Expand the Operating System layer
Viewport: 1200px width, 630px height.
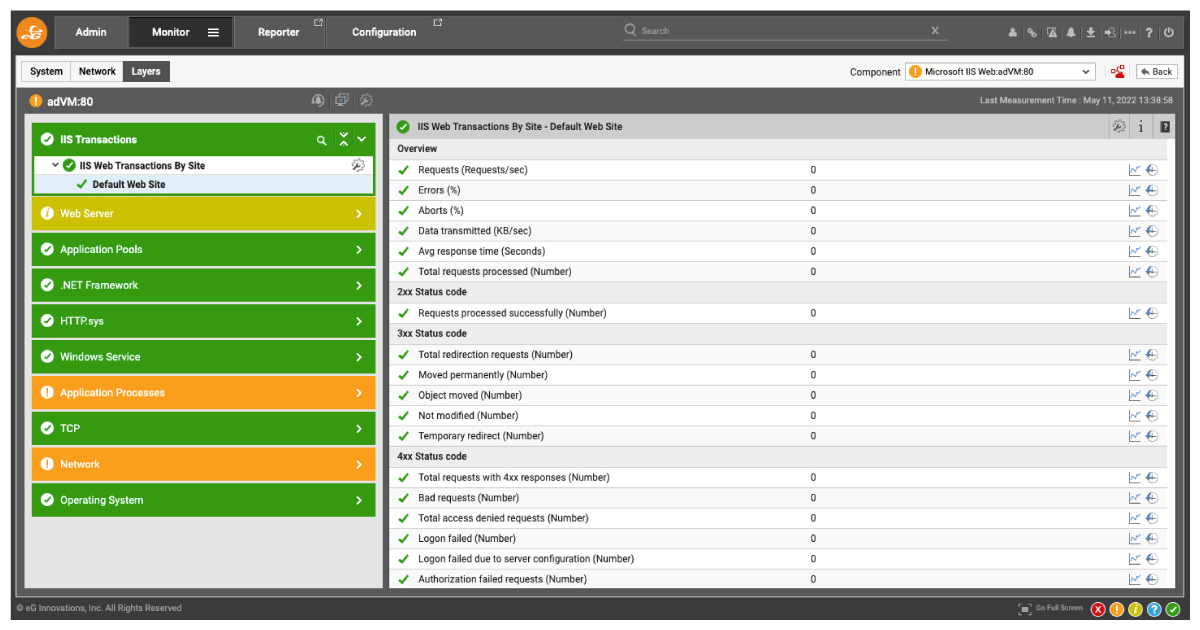203,500
